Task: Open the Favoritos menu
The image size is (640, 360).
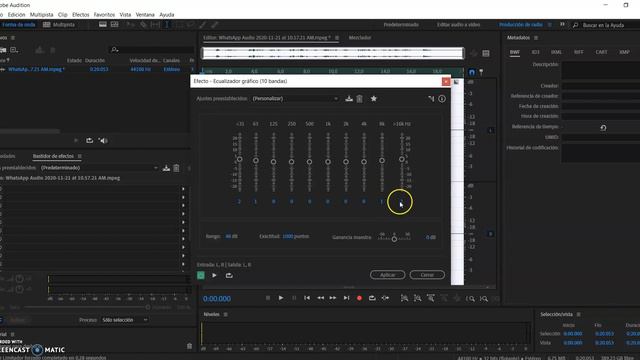Action: click(x=104, y=15)
